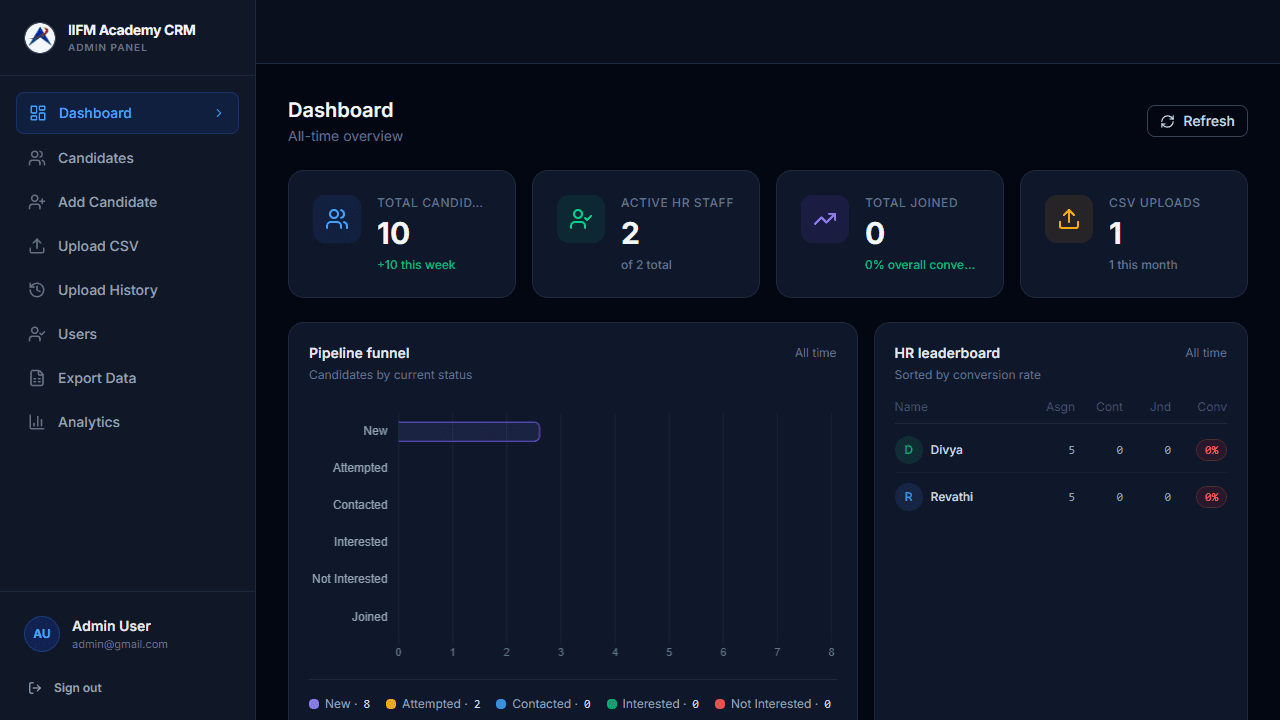Click the 'Sorted by conversion rate' subtitle

click(968, 375)
